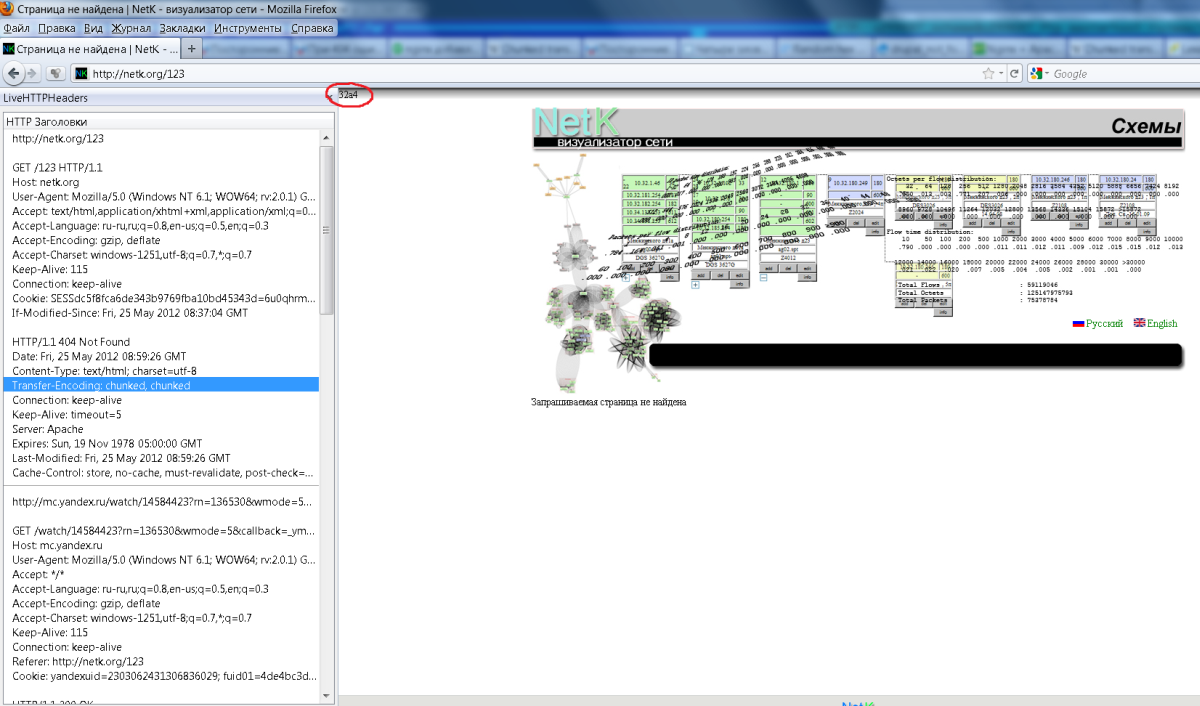Screen dimensions: 1200x706
Task: Select the mc.yandex.ru/watch URL line
Action: click(164, 501)
